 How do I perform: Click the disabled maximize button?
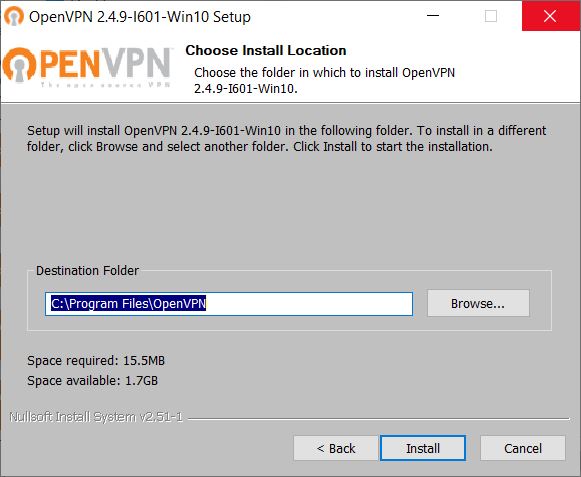pyautogui.click(x=491, y=16)
